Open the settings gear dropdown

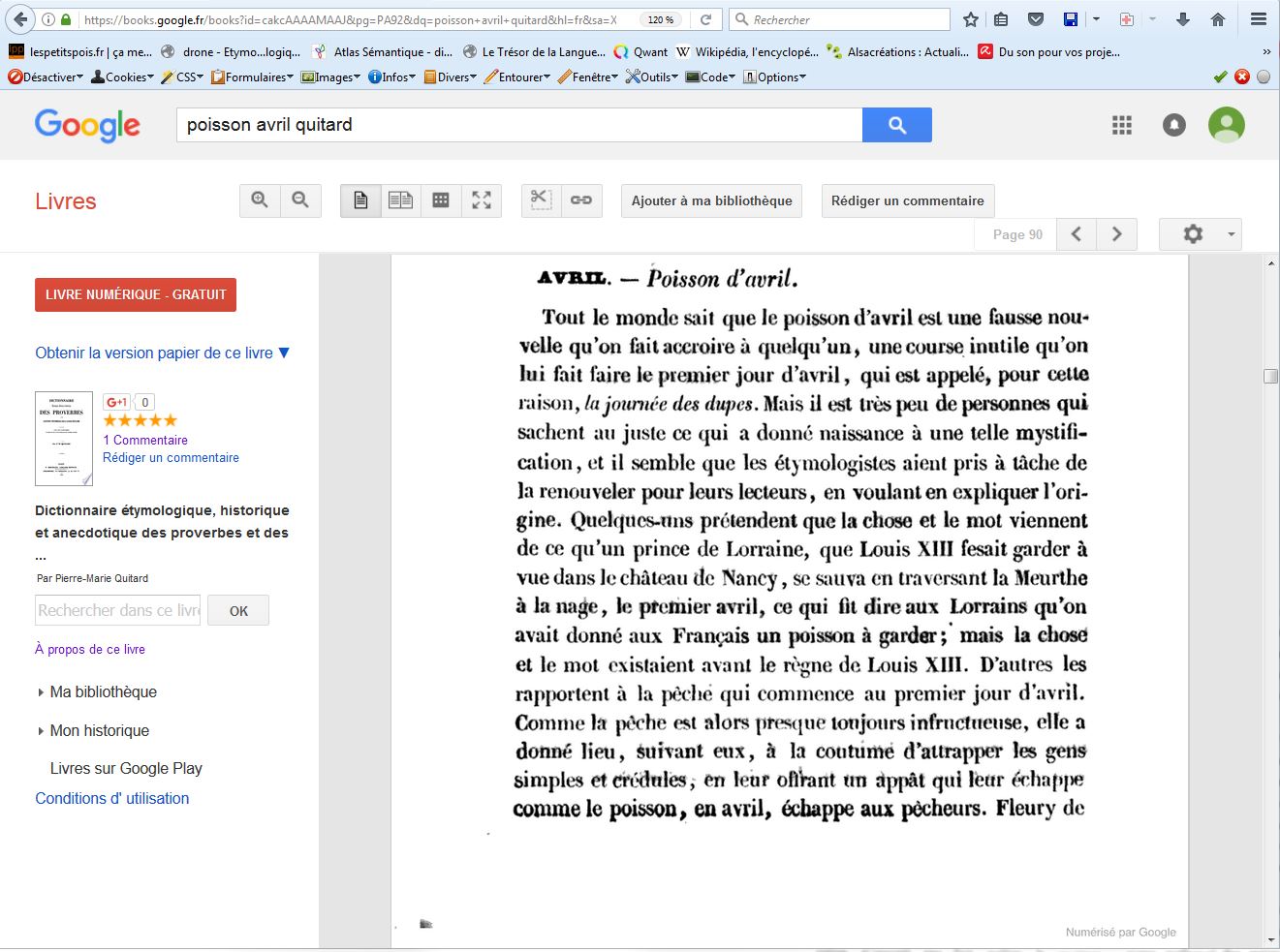pyautogui.click(x=1202, y=234)
